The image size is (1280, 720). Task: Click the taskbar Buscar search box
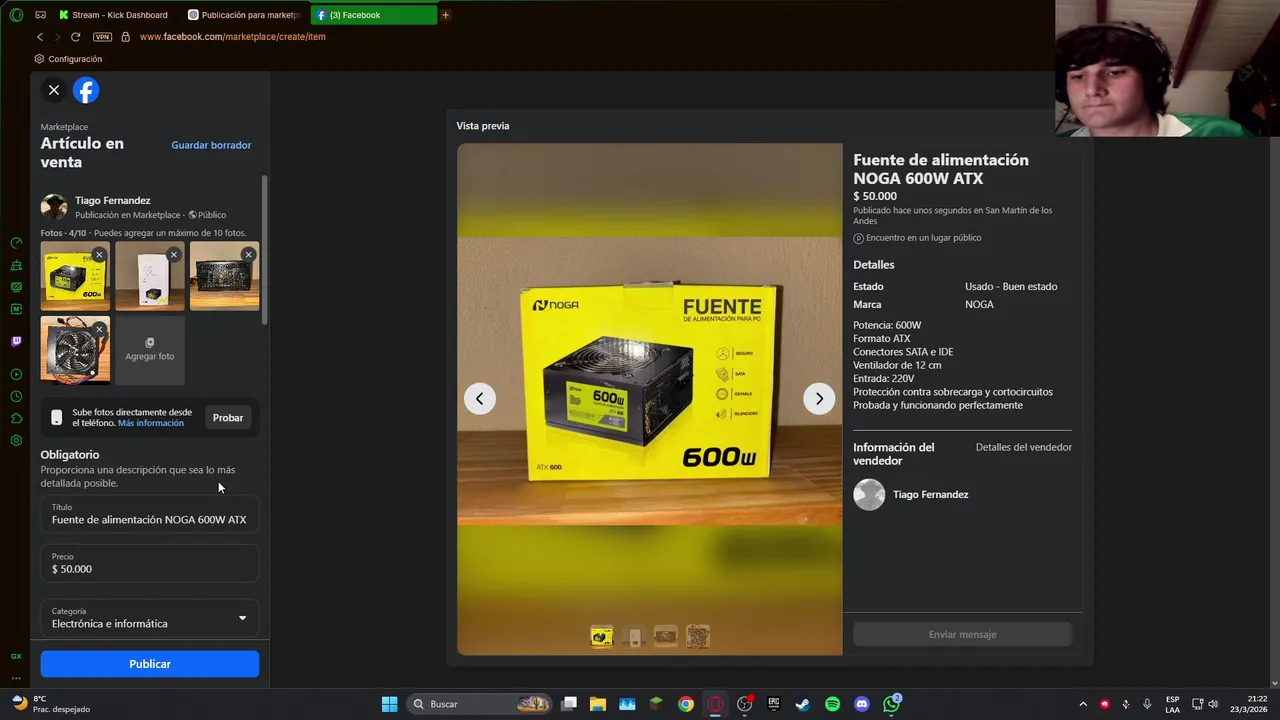pyautogui.click(x=480, y=704)
